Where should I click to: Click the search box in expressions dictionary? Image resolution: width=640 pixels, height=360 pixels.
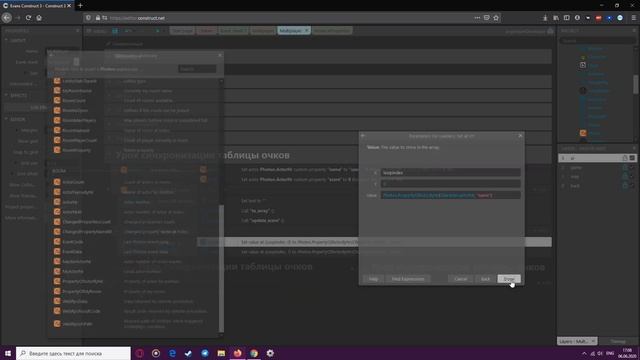click(x=197, y=69)
